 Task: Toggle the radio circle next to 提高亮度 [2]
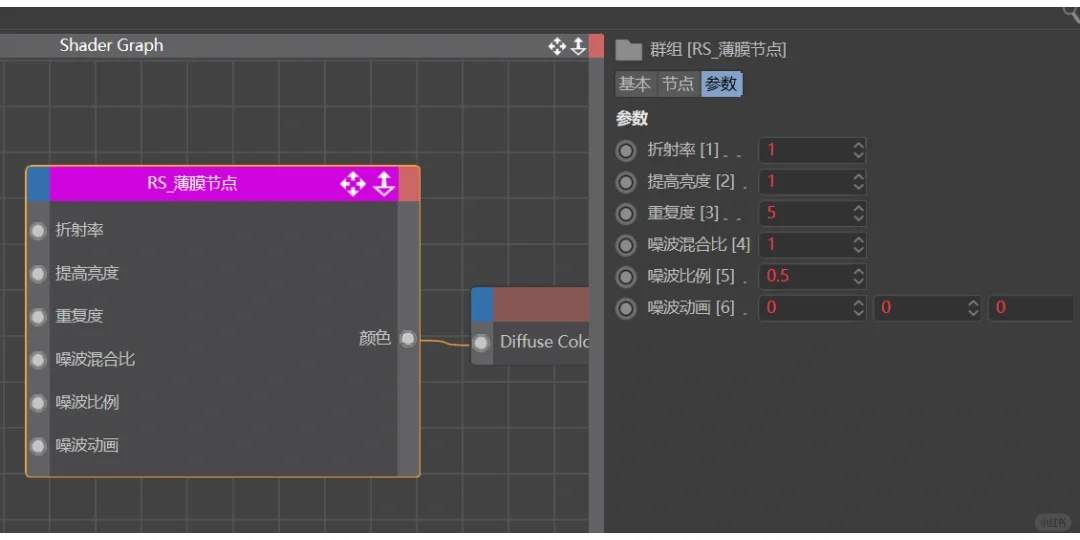pyautogui.click(x=625, y=182)
